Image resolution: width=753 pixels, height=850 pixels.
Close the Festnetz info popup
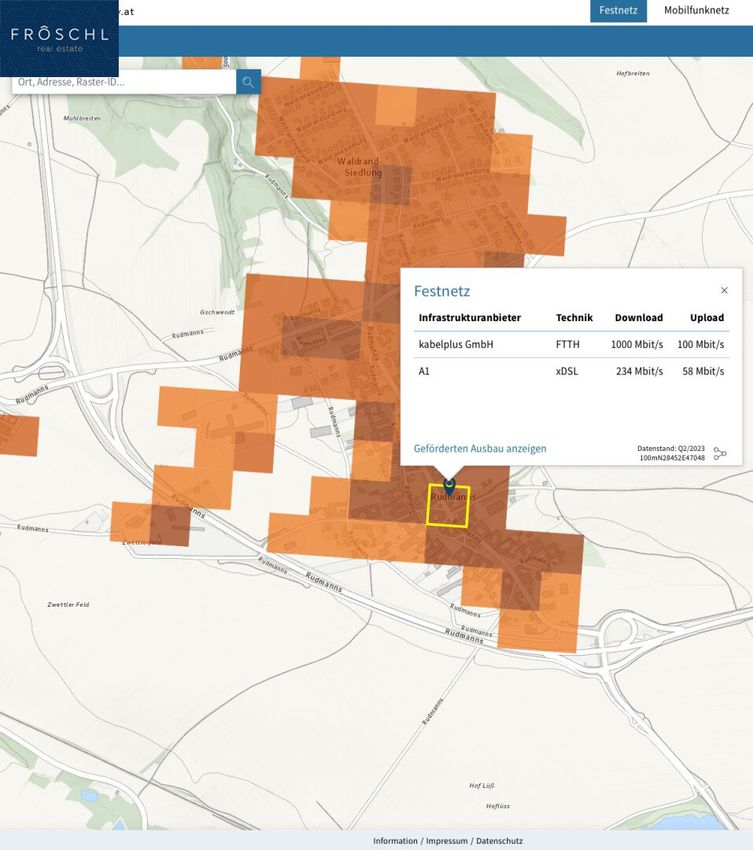point(724,291)
